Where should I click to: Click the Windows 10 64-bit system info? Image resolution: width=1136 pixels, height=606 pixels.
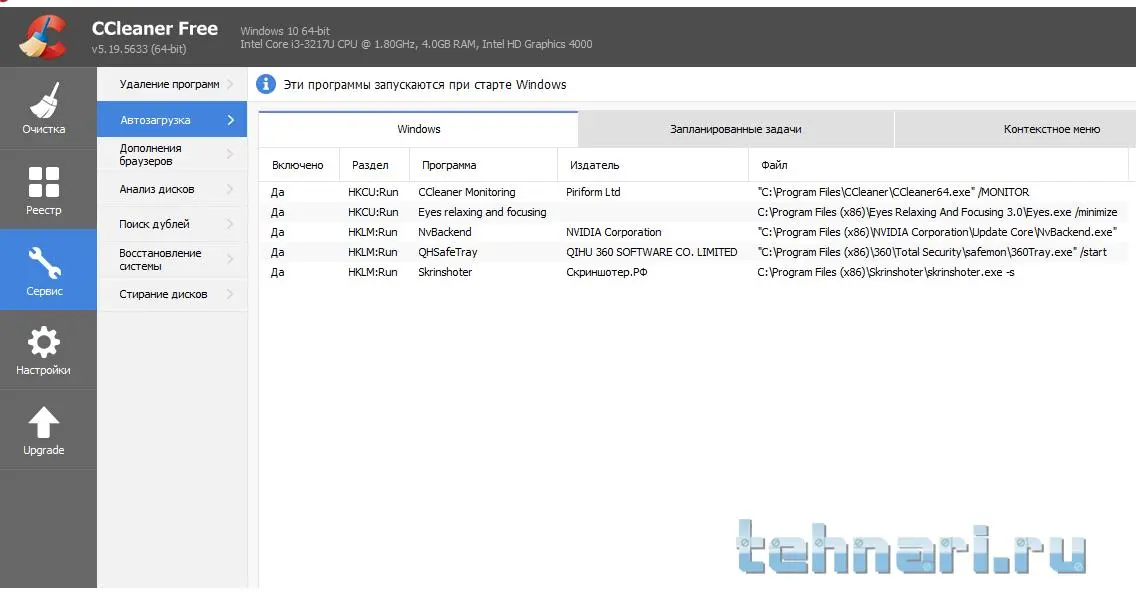pyautogui.click(x=285, y=31)
